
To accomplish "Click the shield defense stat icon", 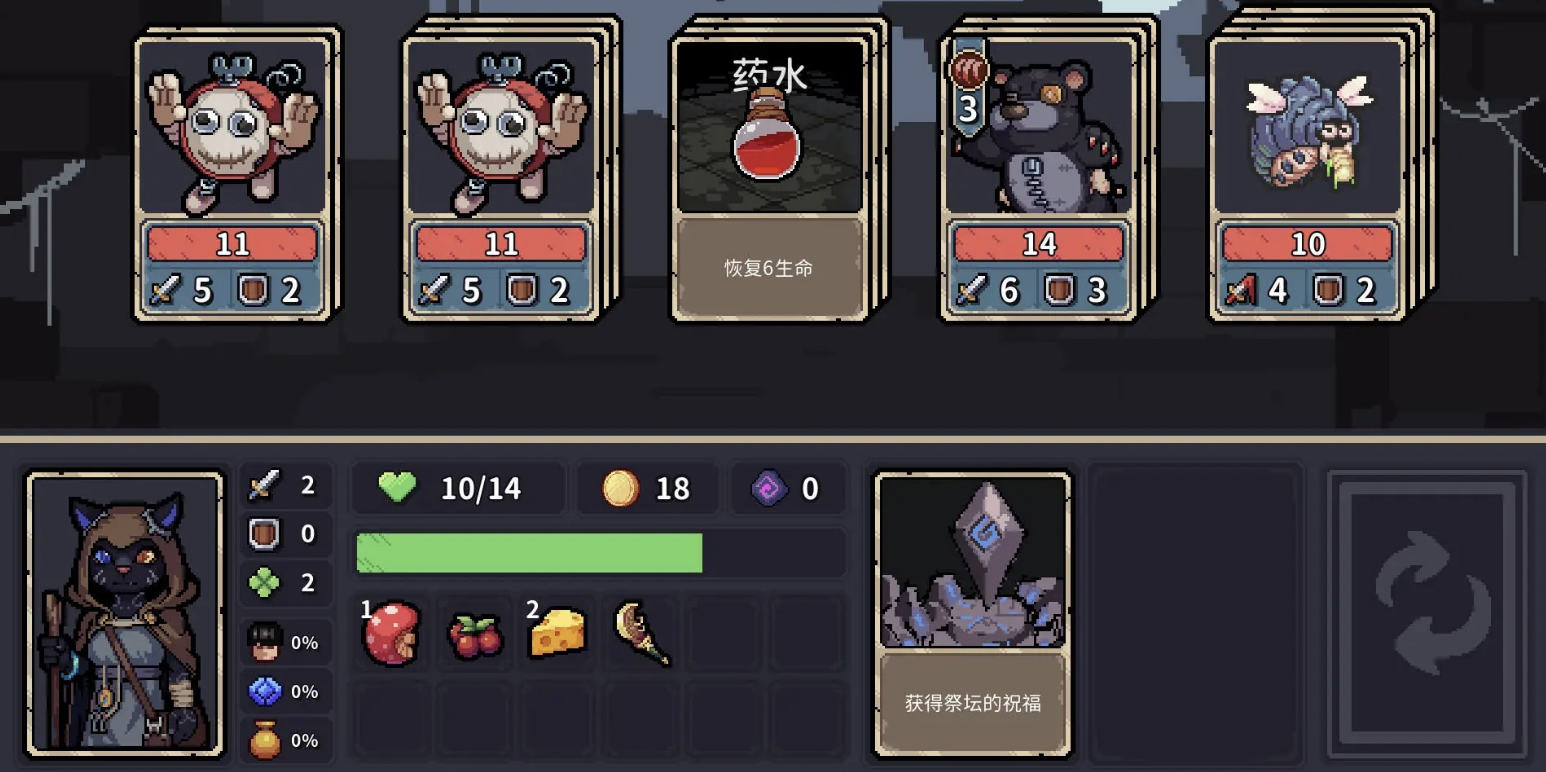I will [264, 534].
